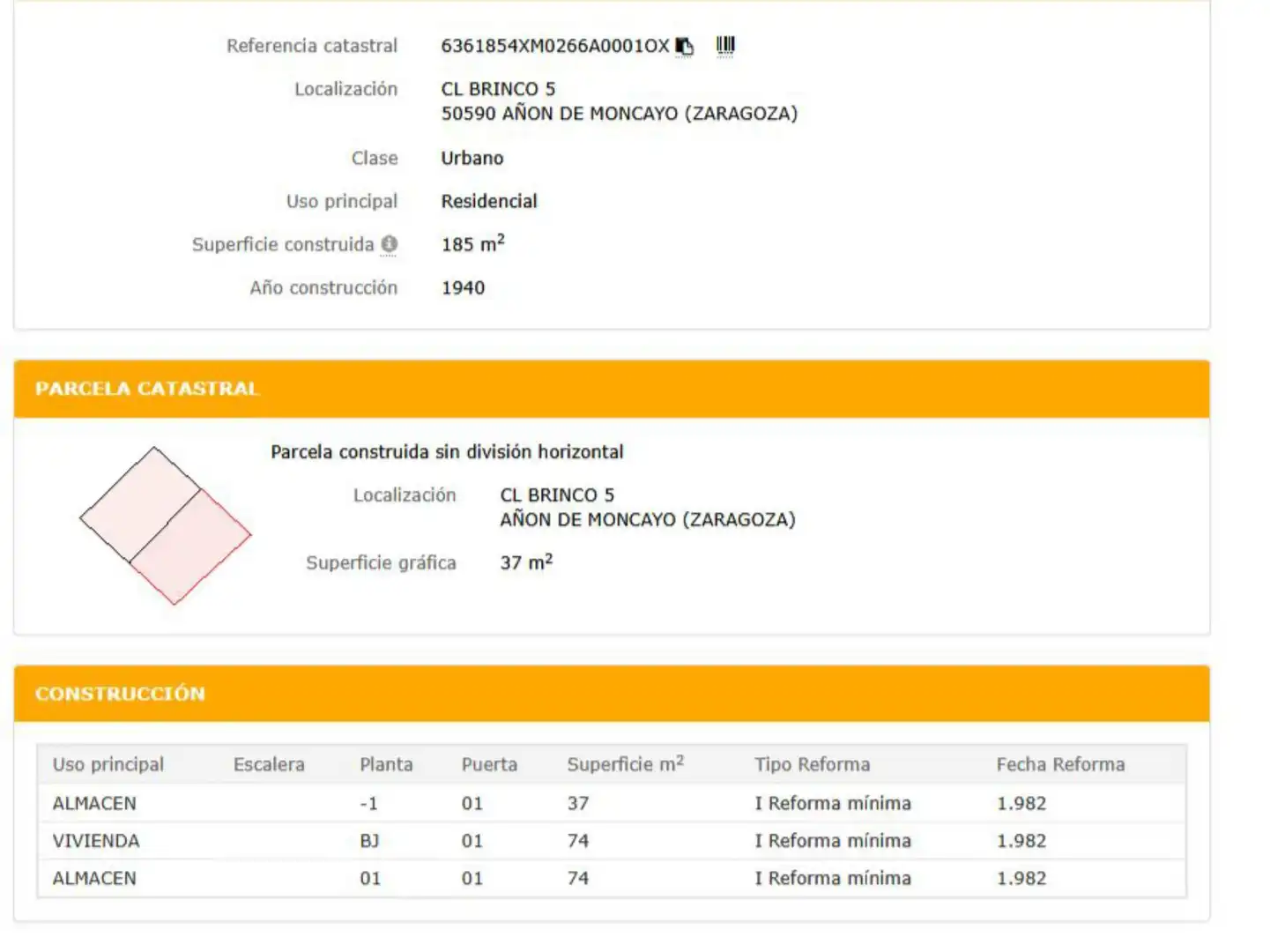Click the Superficie gráfica 37 m² value
1270x952 pixels.
click(526, 562)
